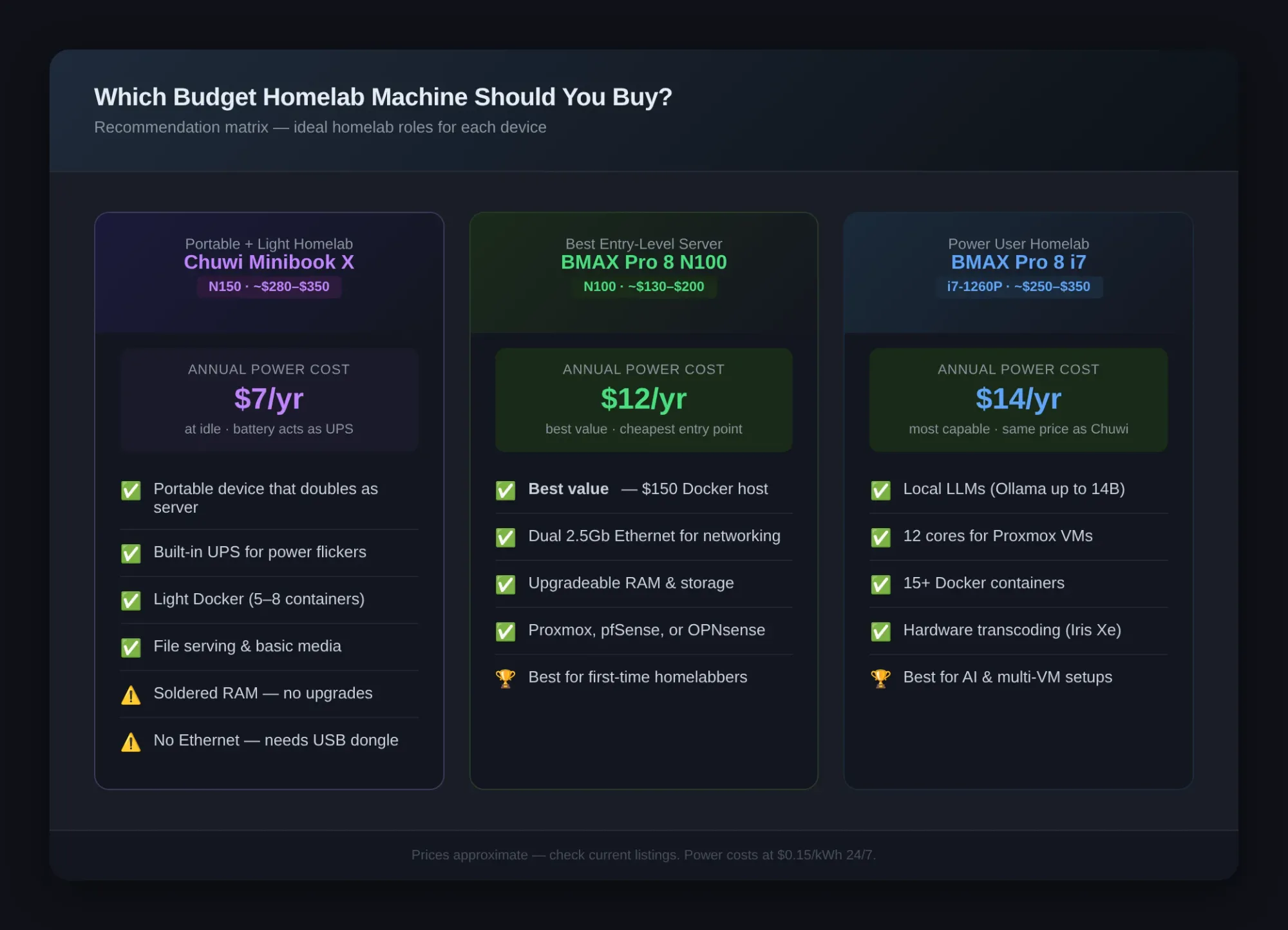Click the text 'Best for first-time homelabbers'
Screen dimensions: 1288x930
click(638, 678)
